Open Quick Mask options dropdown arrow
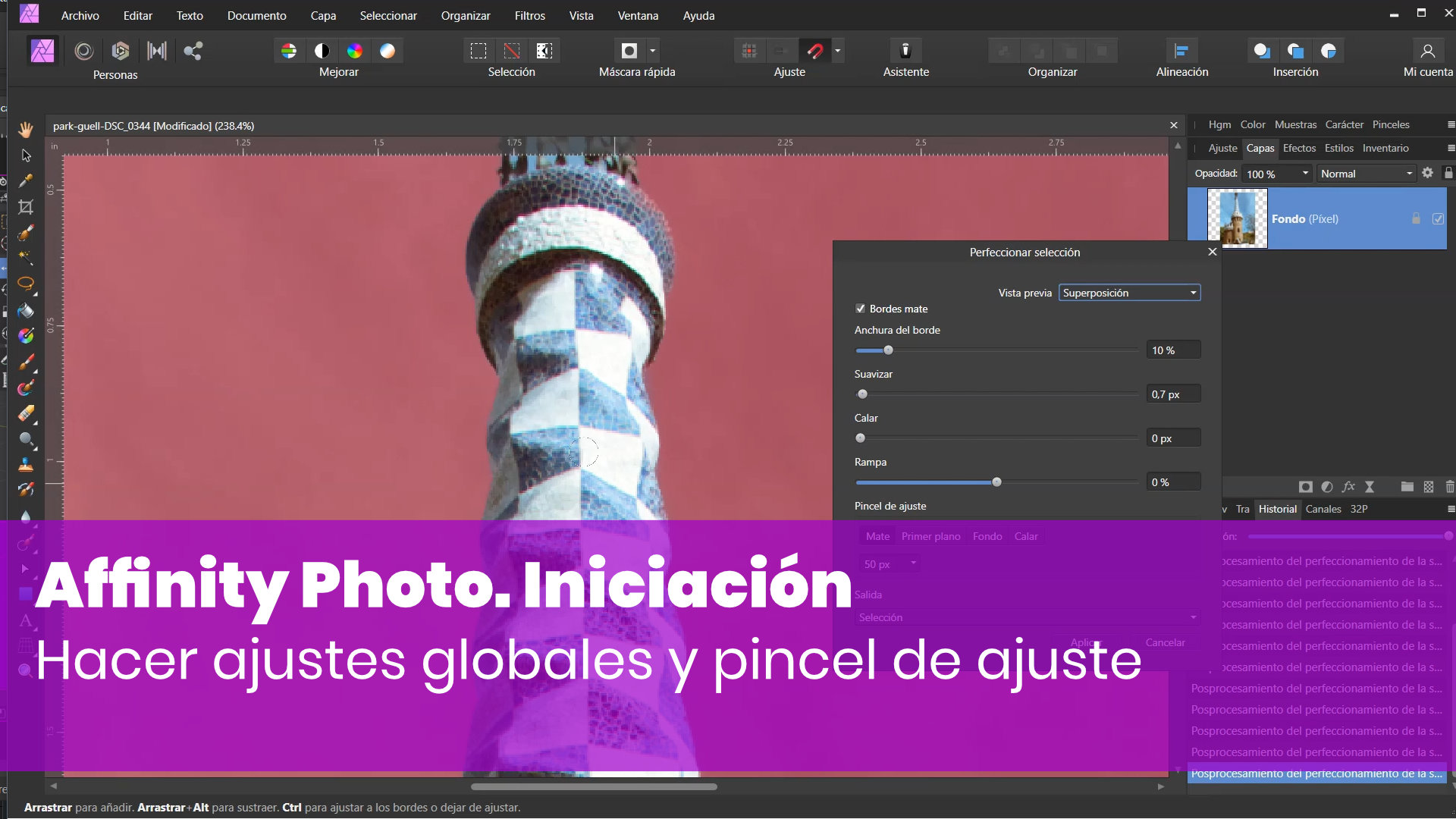Screen dimensions: 1456x819 [x=653, y=51]
